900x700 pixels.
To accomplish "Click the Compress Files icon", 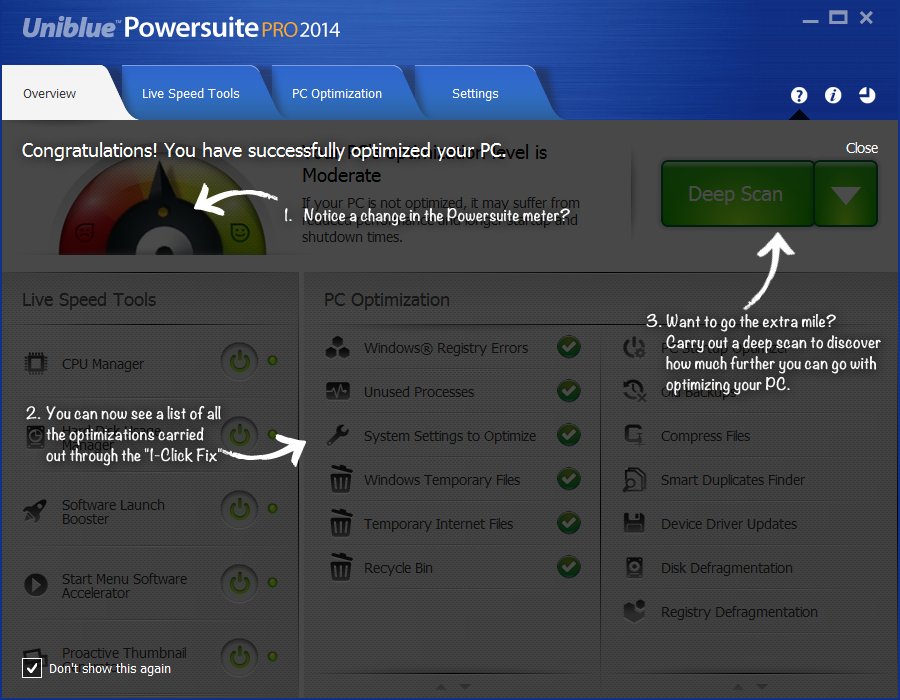I will [x=634, y=435].
